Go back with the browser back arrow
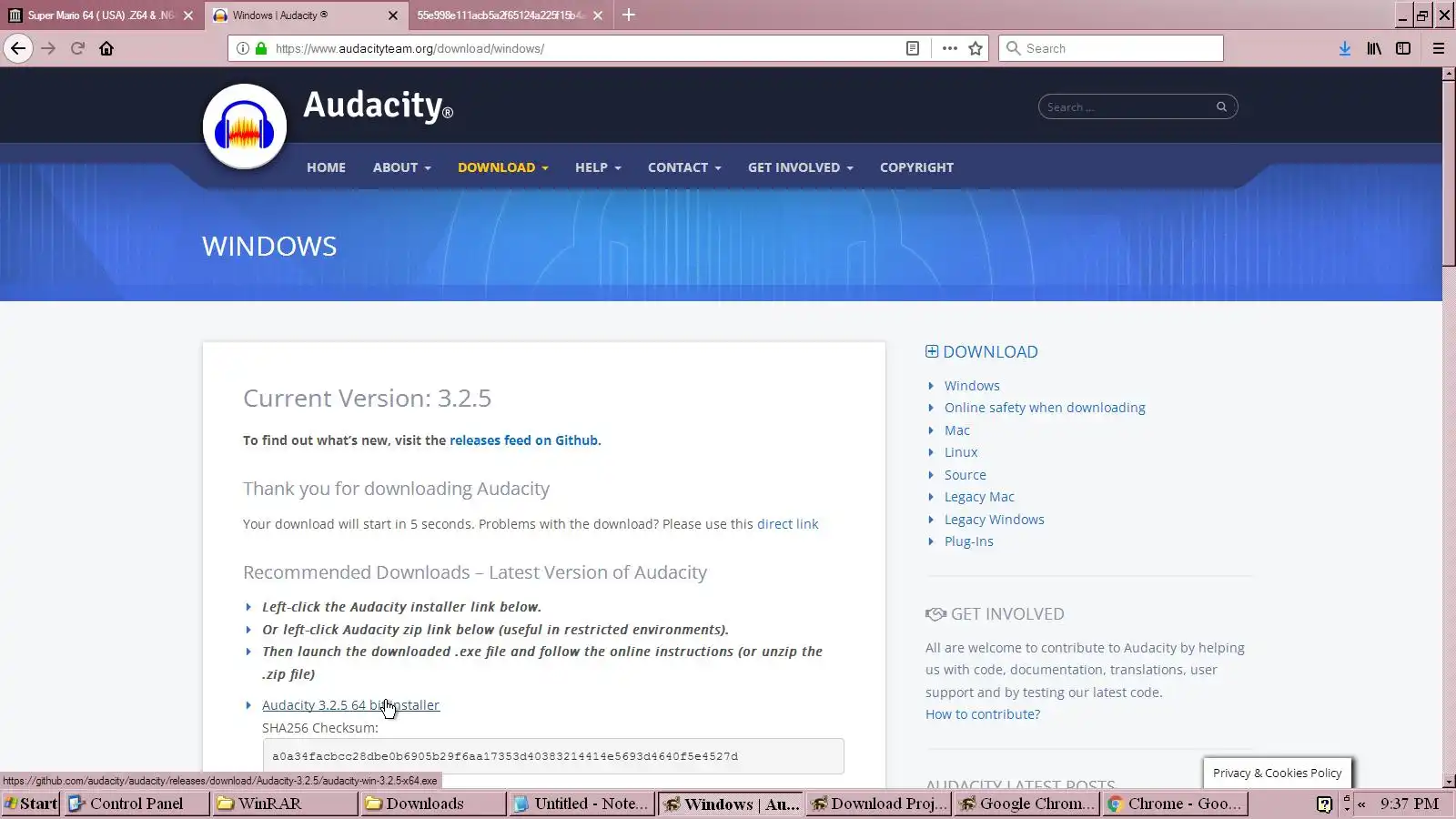This screenshot has width=1456, height=819. pos(18,48)
